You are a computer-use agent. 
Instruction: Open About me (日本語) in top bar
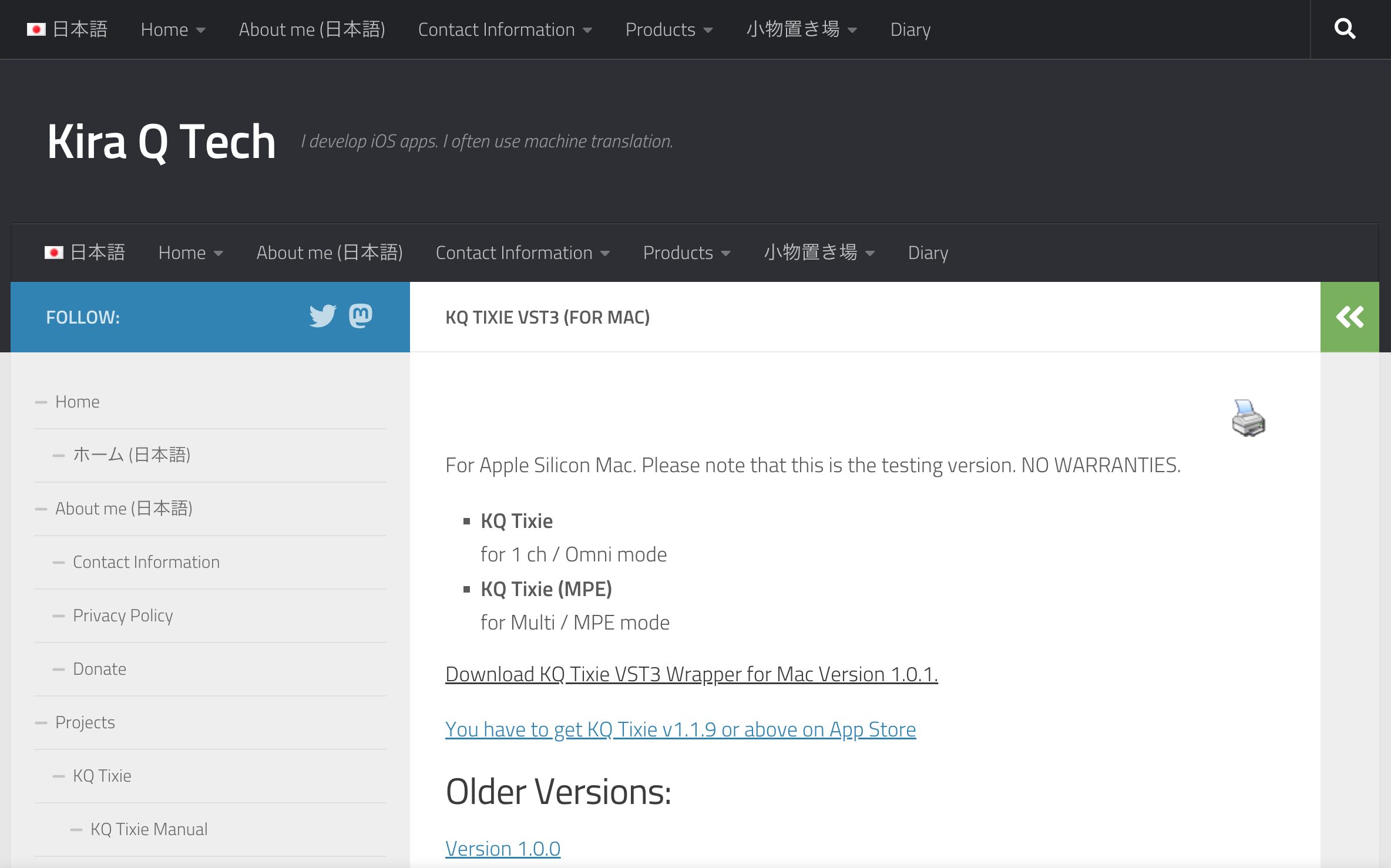click(x=312, y=29)
